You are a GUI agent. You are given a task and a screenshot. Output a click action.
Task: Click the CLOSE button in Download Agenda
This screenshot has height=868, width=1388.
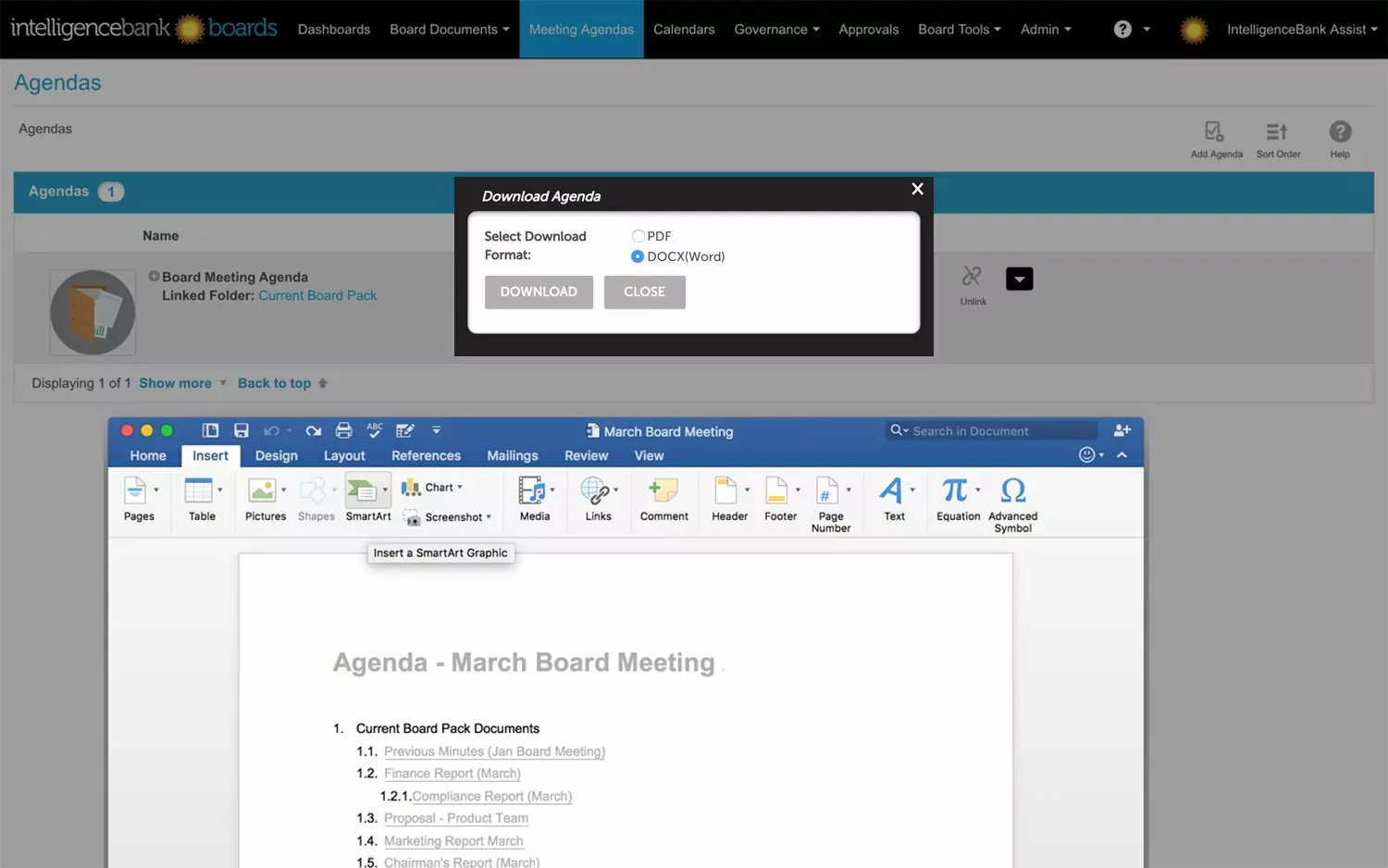[x=645, y=291]
